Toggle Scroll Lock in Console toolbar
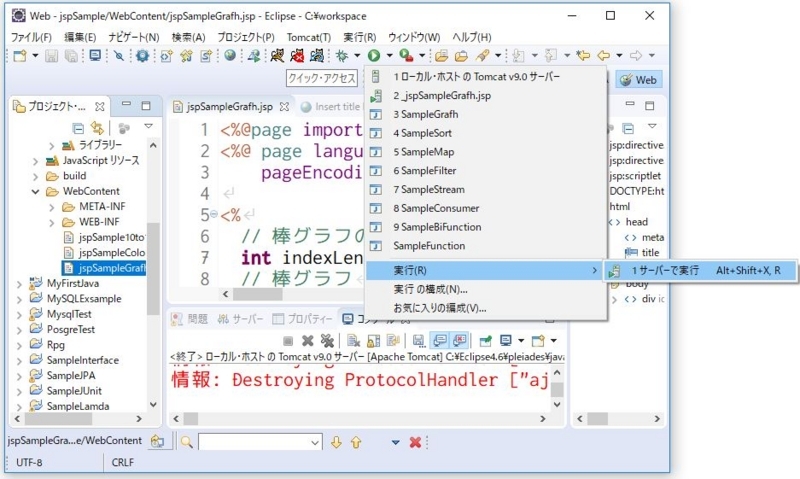Image resolution: width=800 pixels, height=479 pixels. pyautogui.click(x=373, y=340)
